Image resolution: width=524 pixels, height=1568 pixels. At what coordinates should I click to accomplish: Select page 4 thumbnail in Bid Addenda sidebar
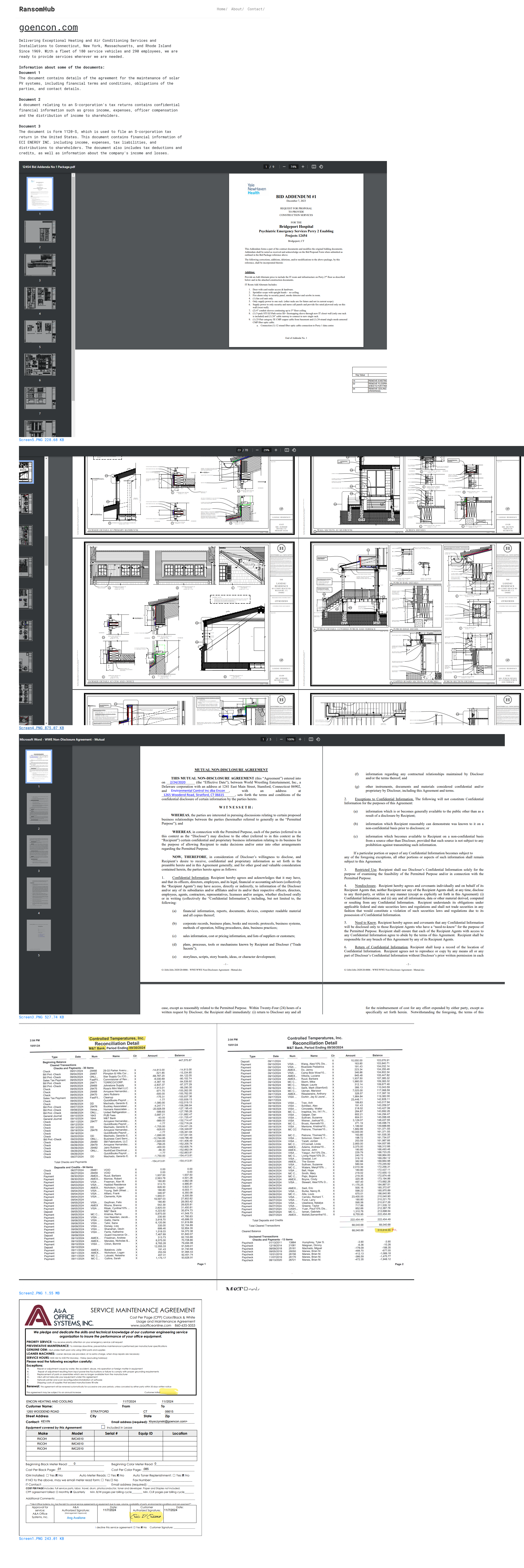(x=40, y=298)
